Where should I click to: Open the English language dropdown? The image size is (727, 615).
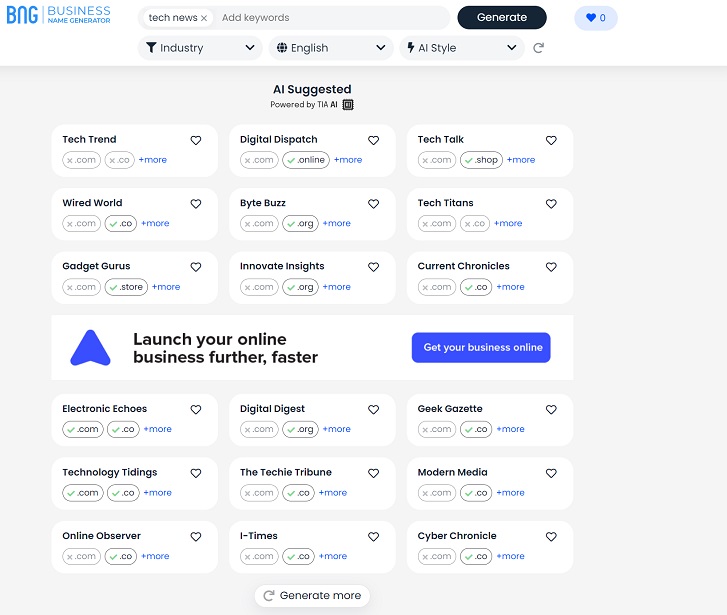pyautogui.click(x=331, y=48)
